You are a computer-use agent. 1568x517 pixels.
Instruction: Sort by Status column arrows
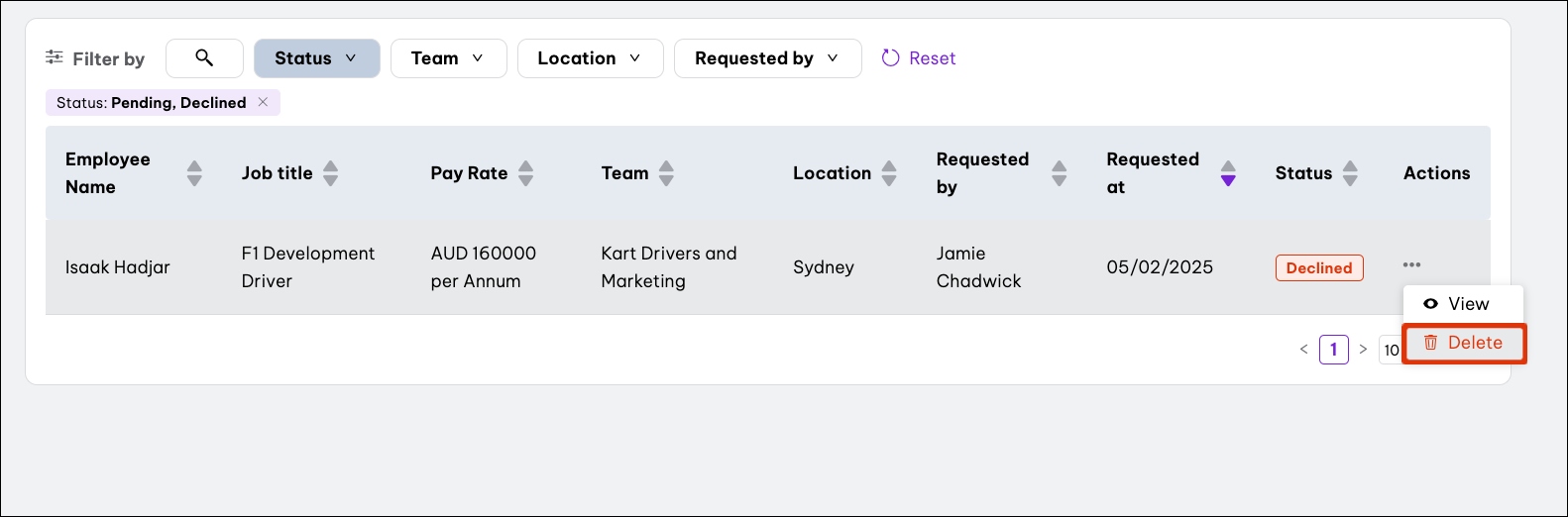tap(1350, 173)
